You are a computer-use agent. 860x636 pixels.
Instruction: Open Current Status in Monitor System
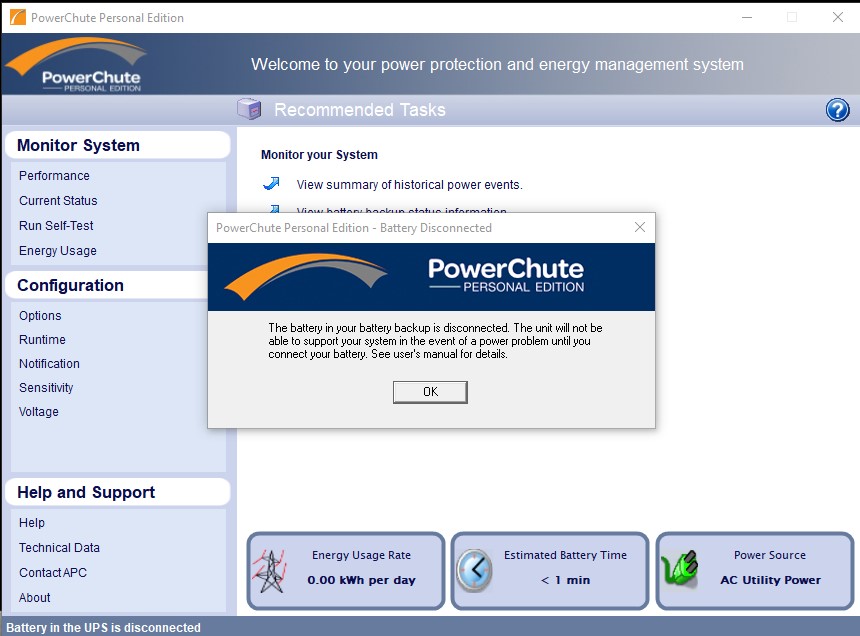[58, 201]
